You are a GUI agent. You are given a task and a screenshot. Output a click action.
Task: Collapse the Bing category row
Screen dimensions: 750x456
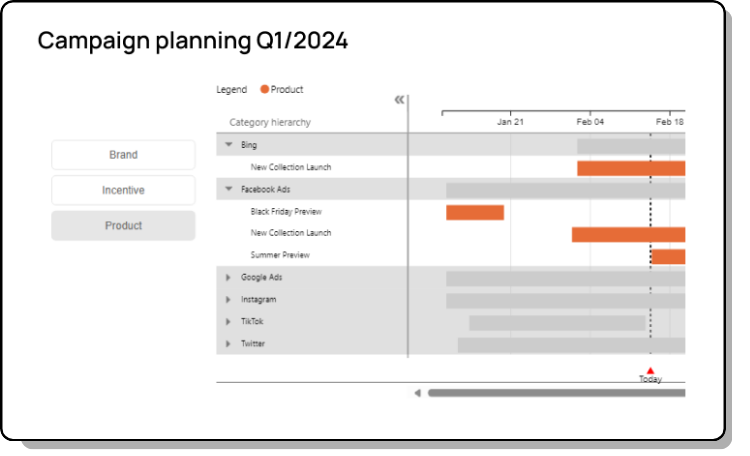[229, 145]
